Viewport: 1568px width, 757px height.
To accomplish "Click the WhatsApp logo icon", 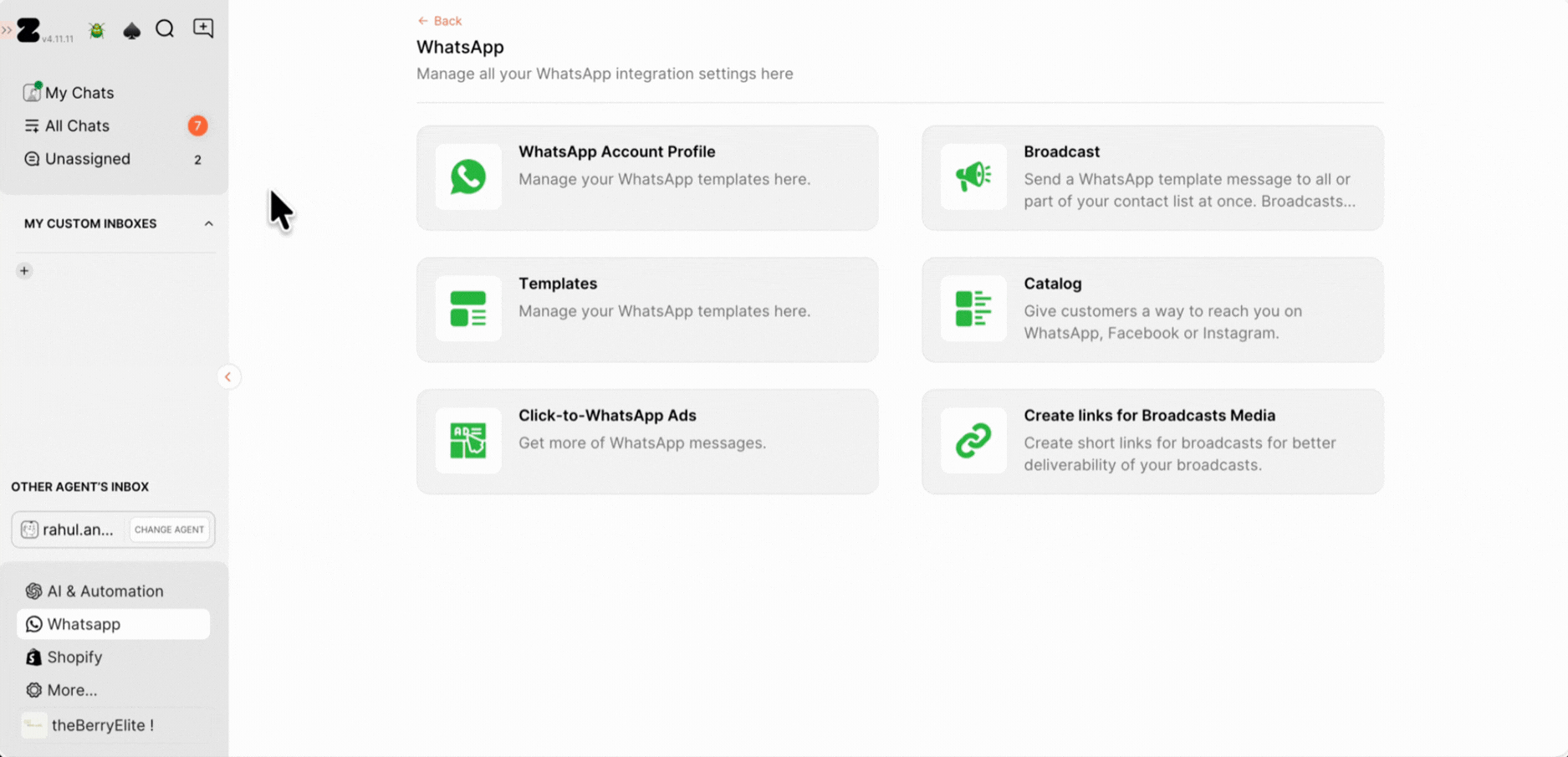I will [x=468, y=176].
